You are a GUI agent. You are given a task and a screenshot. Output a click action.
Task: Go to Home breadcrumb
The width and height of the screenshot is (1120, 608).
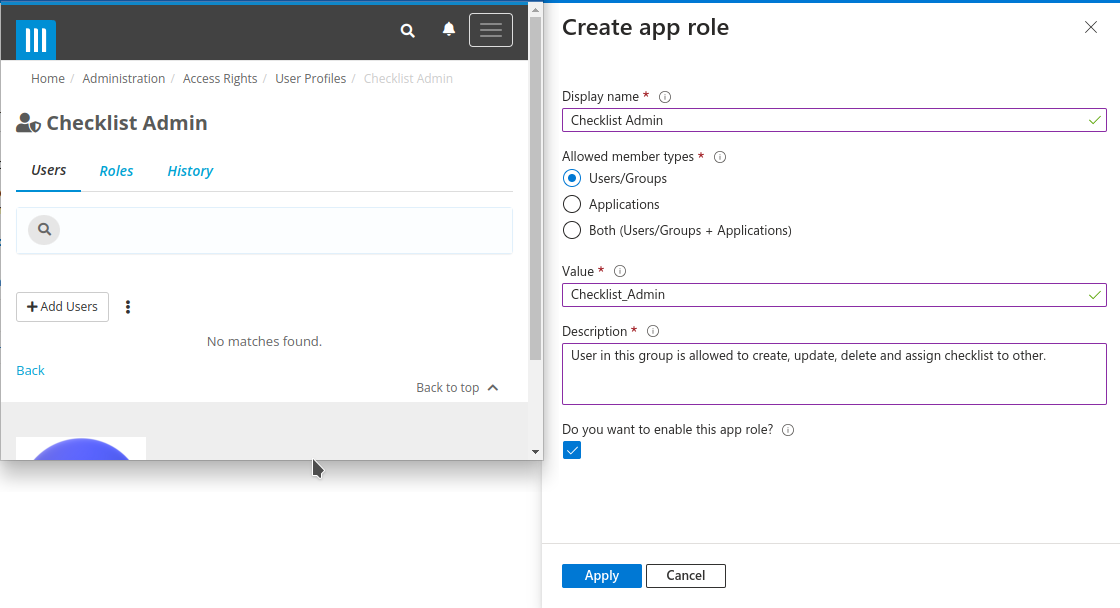pos(48,79)
